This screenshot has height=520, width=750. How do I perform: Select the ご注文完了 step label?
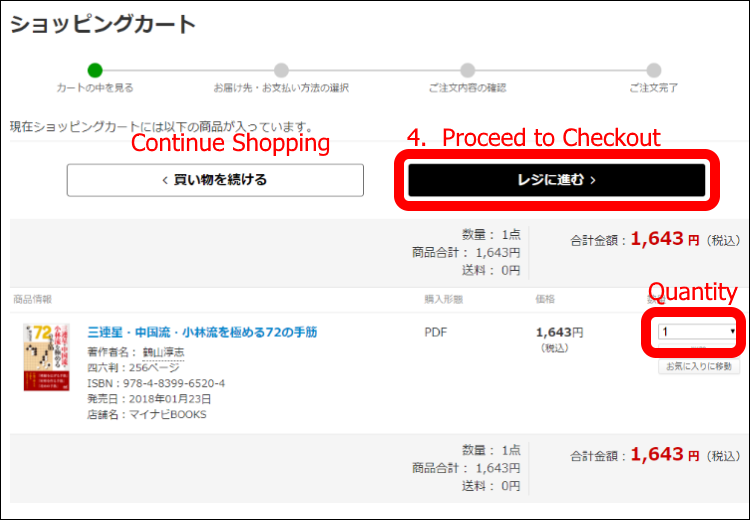[653, 88]
